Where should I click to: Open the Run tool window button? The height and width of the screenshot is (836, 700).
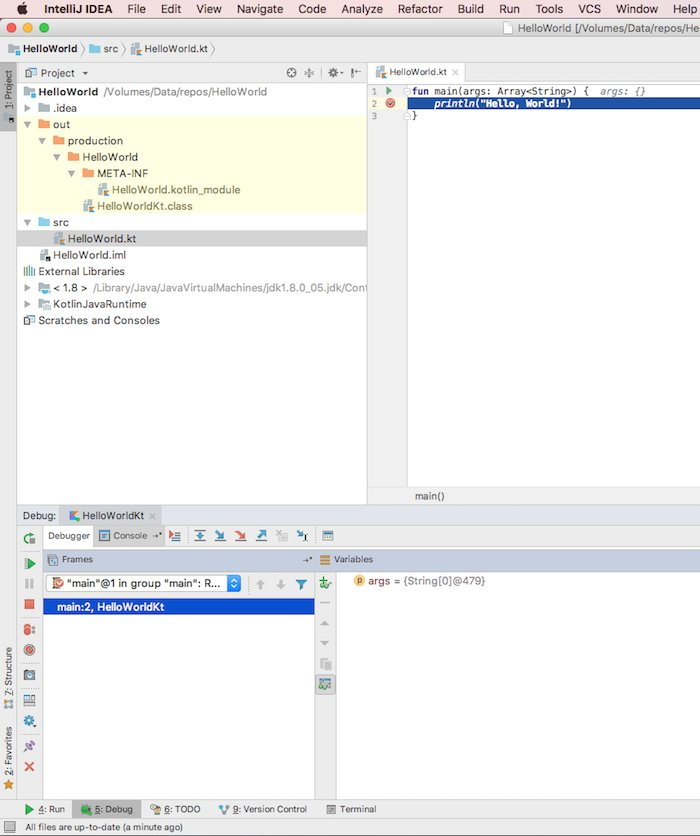[x=45, y=809]
